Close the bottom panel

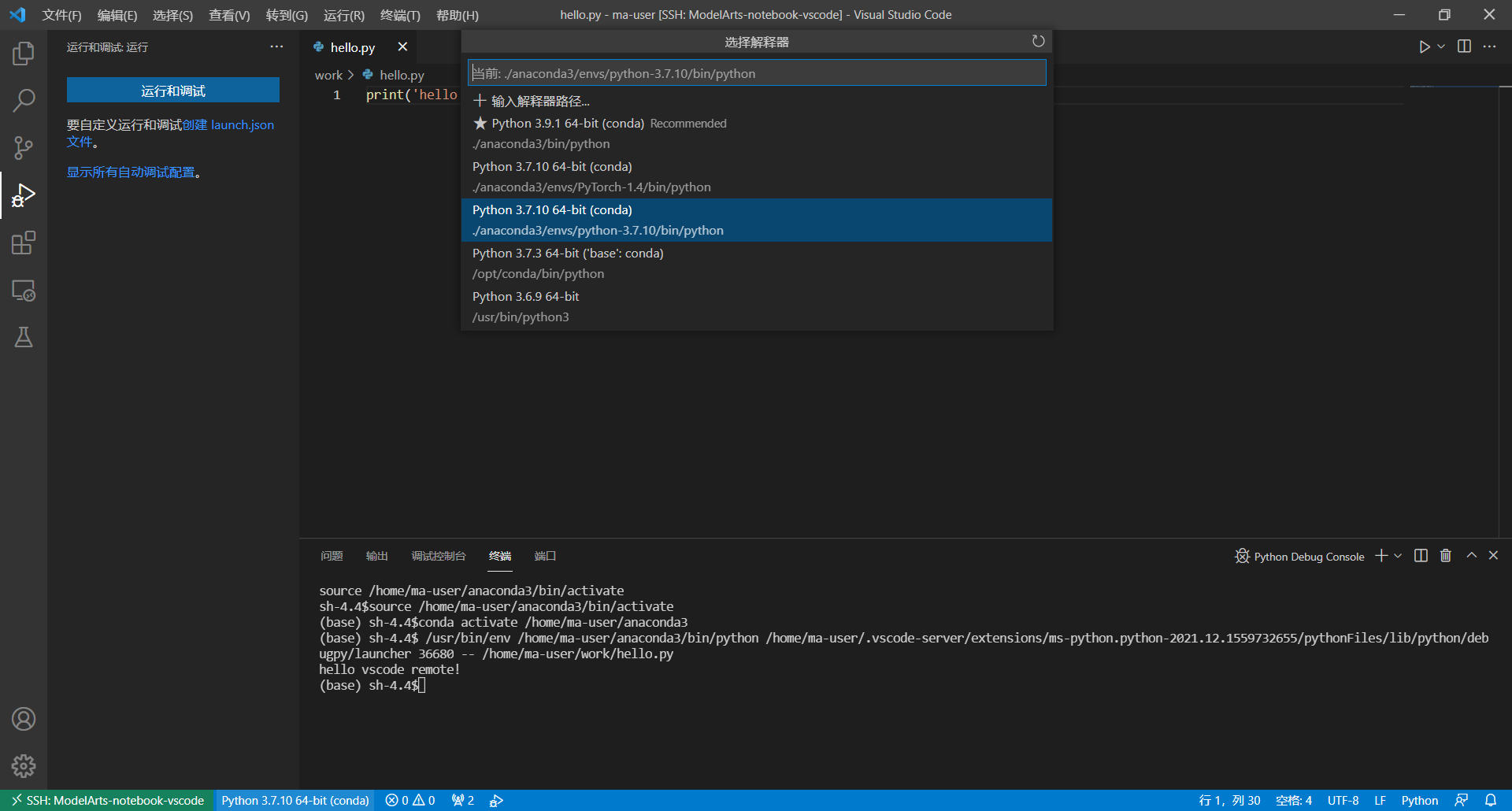point(1493,556)
